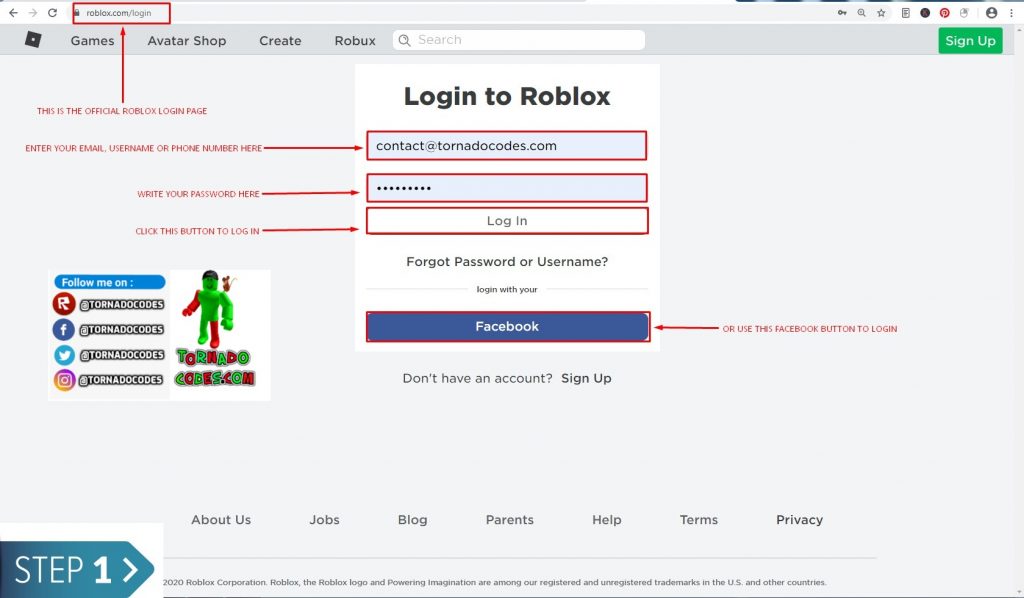Click the Pinterest extension icon
Viewport: 1024px width, 598px height.
pyautogui.click(x=944, y=12)
